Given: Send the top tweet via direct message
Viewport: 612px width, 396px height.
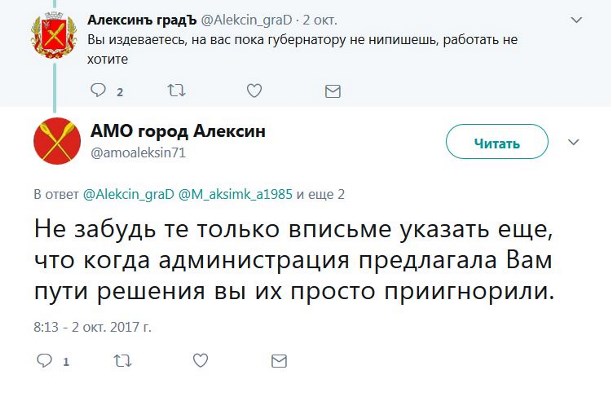Looking at the screenshot, I should point(333,91).
